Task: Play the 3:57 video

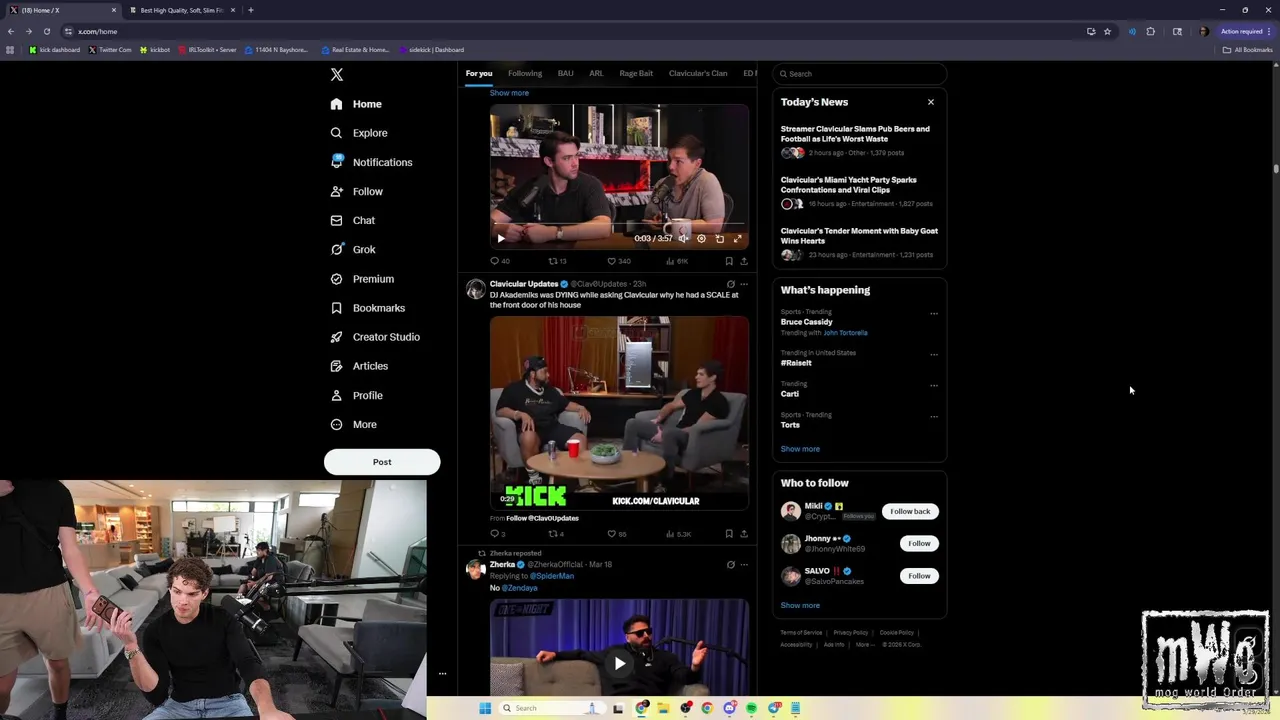Action: click(501, 239)
